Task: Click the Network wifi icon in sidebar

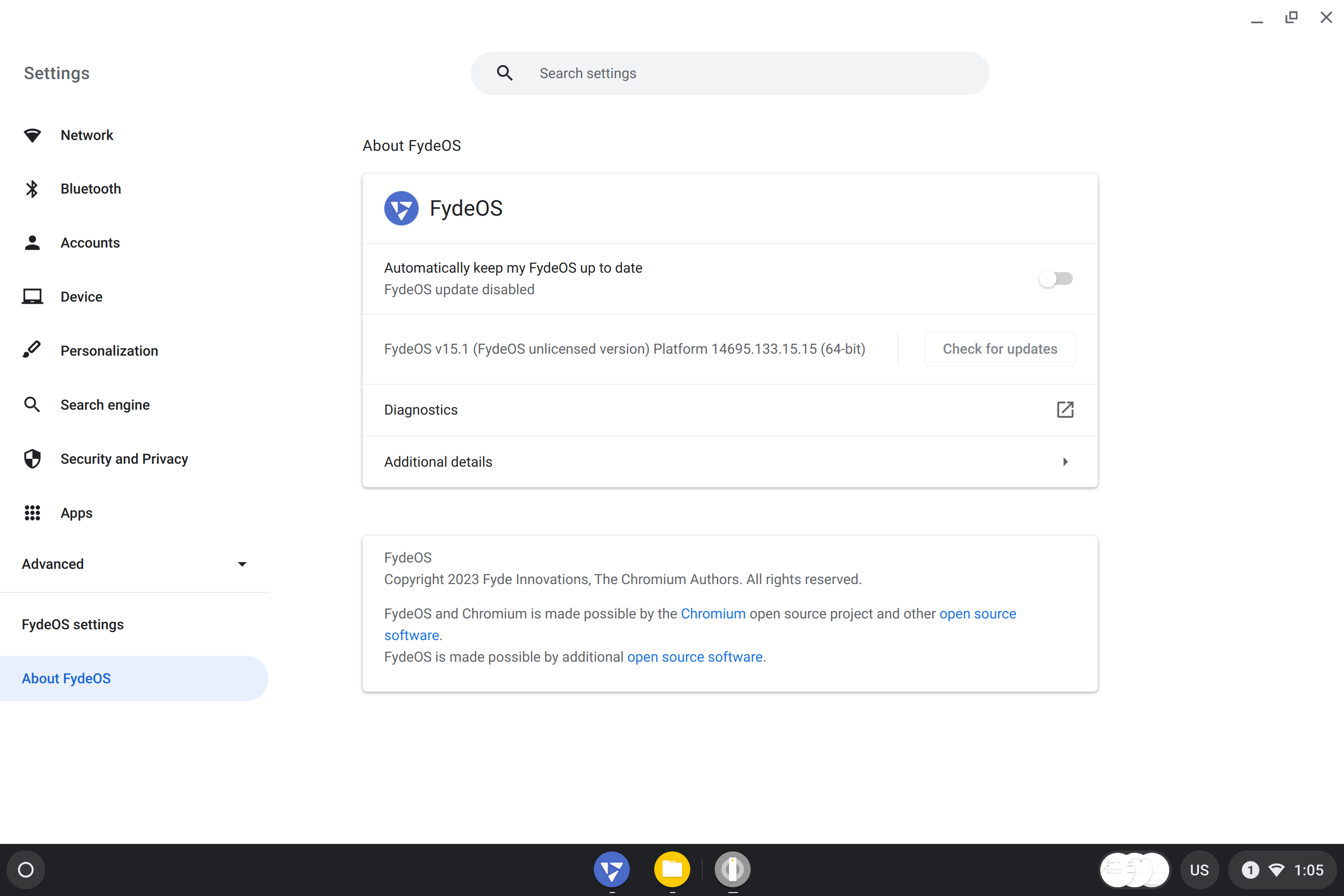Action: [32, 136]
